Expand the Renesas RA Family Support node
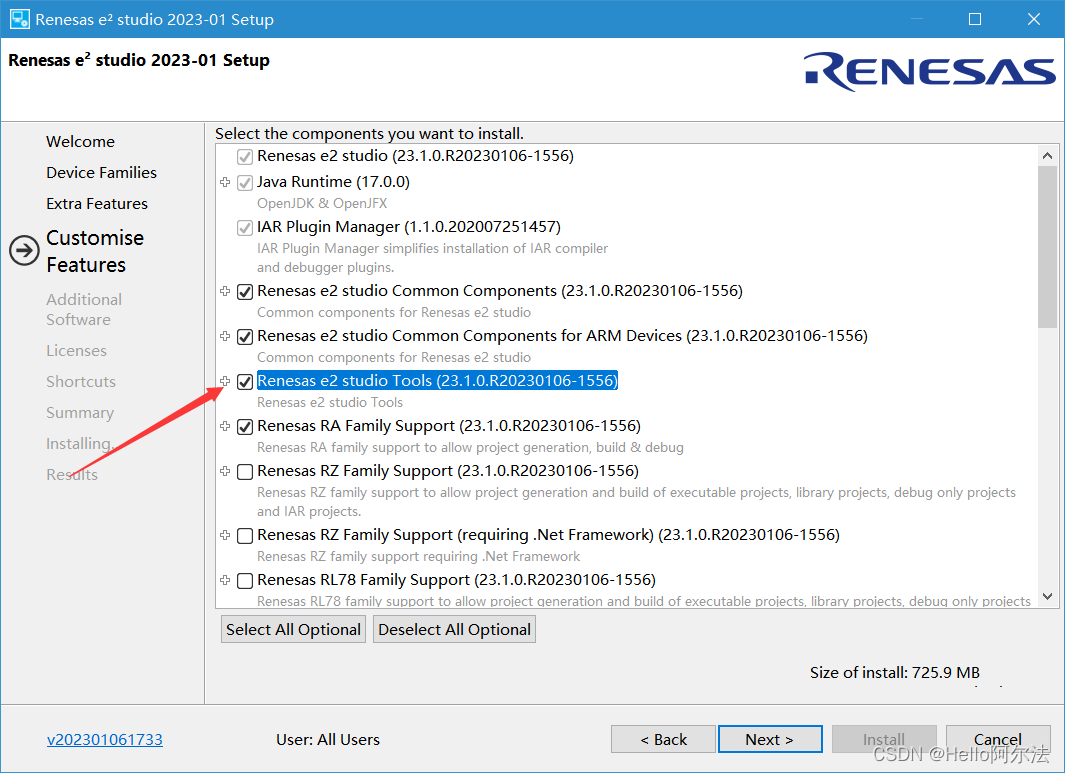 226,426
